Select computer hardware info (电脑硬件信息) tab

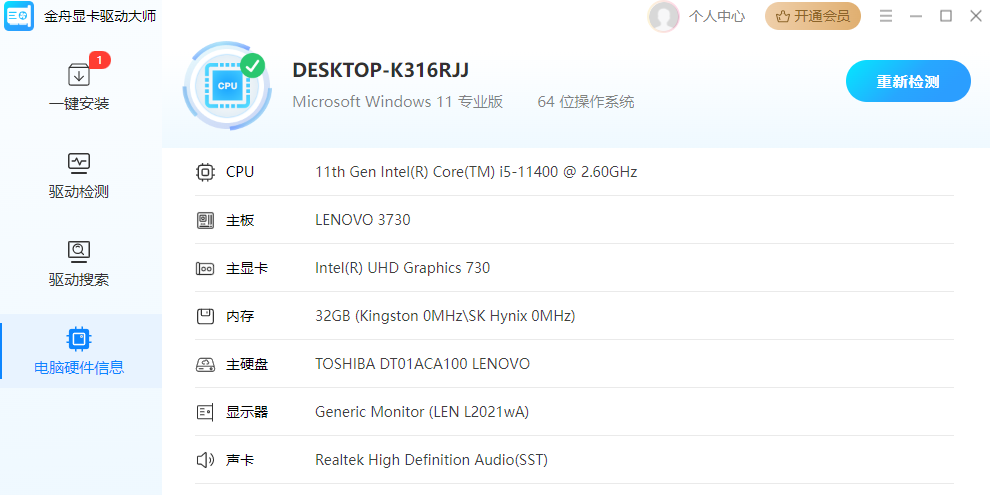tap(79, 350)
